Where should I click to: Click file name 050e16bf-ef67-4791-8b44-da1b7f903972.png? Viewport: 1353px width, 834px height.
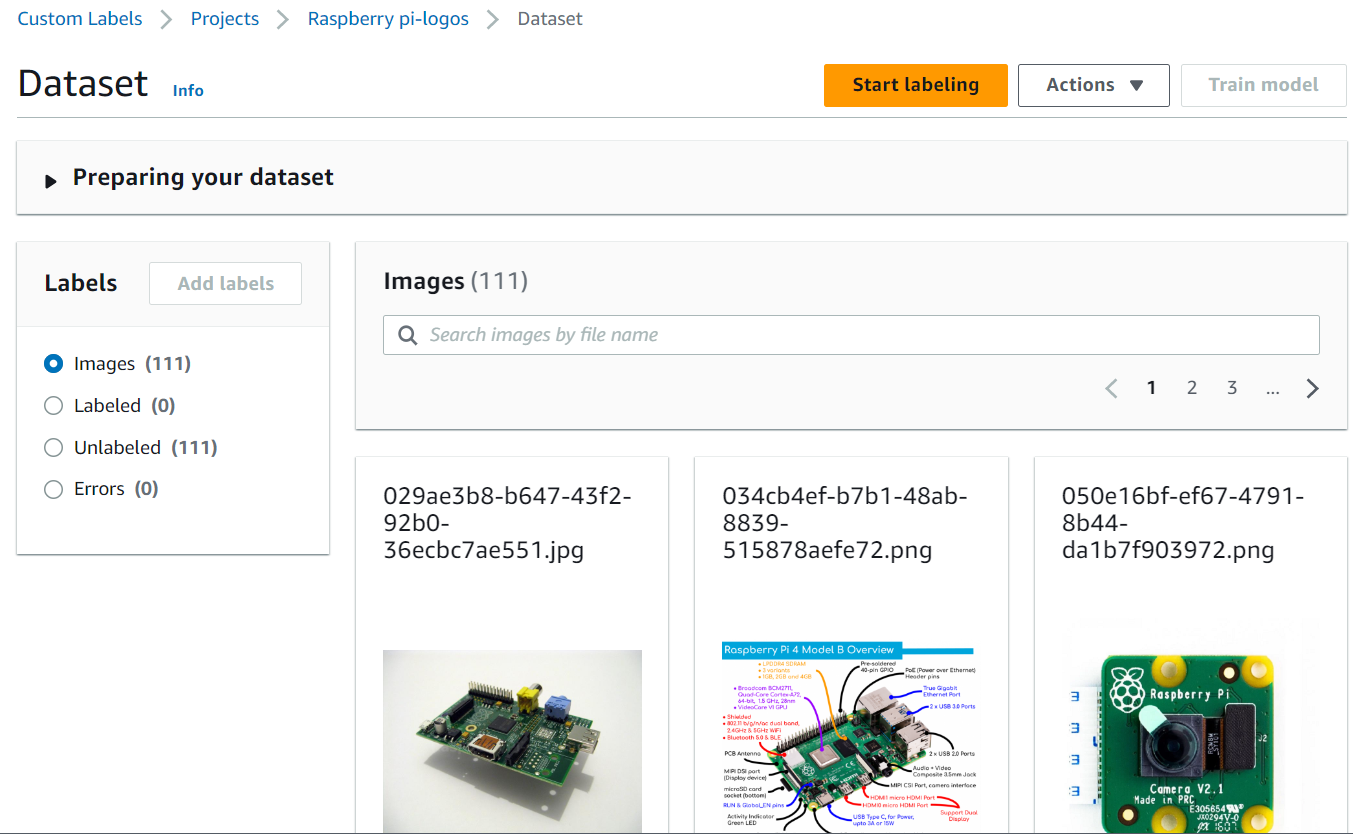(x=1183, y=523)
